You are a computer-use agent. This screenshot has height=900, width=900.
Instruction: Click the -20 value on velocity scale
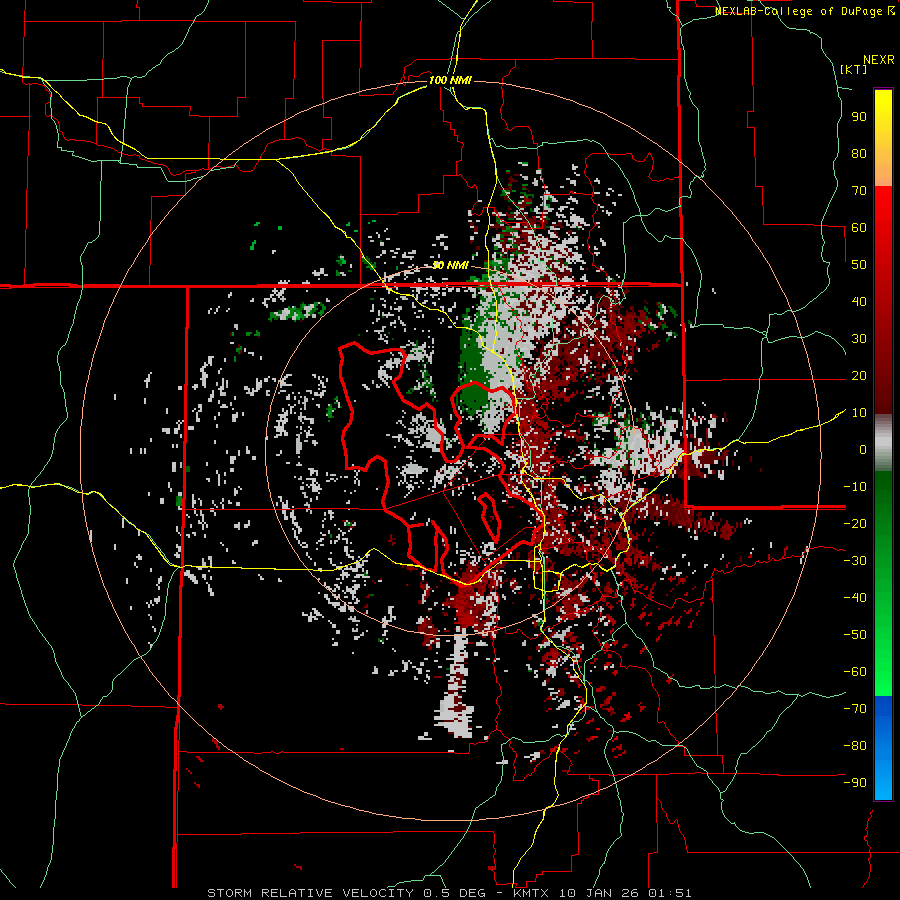855,523
